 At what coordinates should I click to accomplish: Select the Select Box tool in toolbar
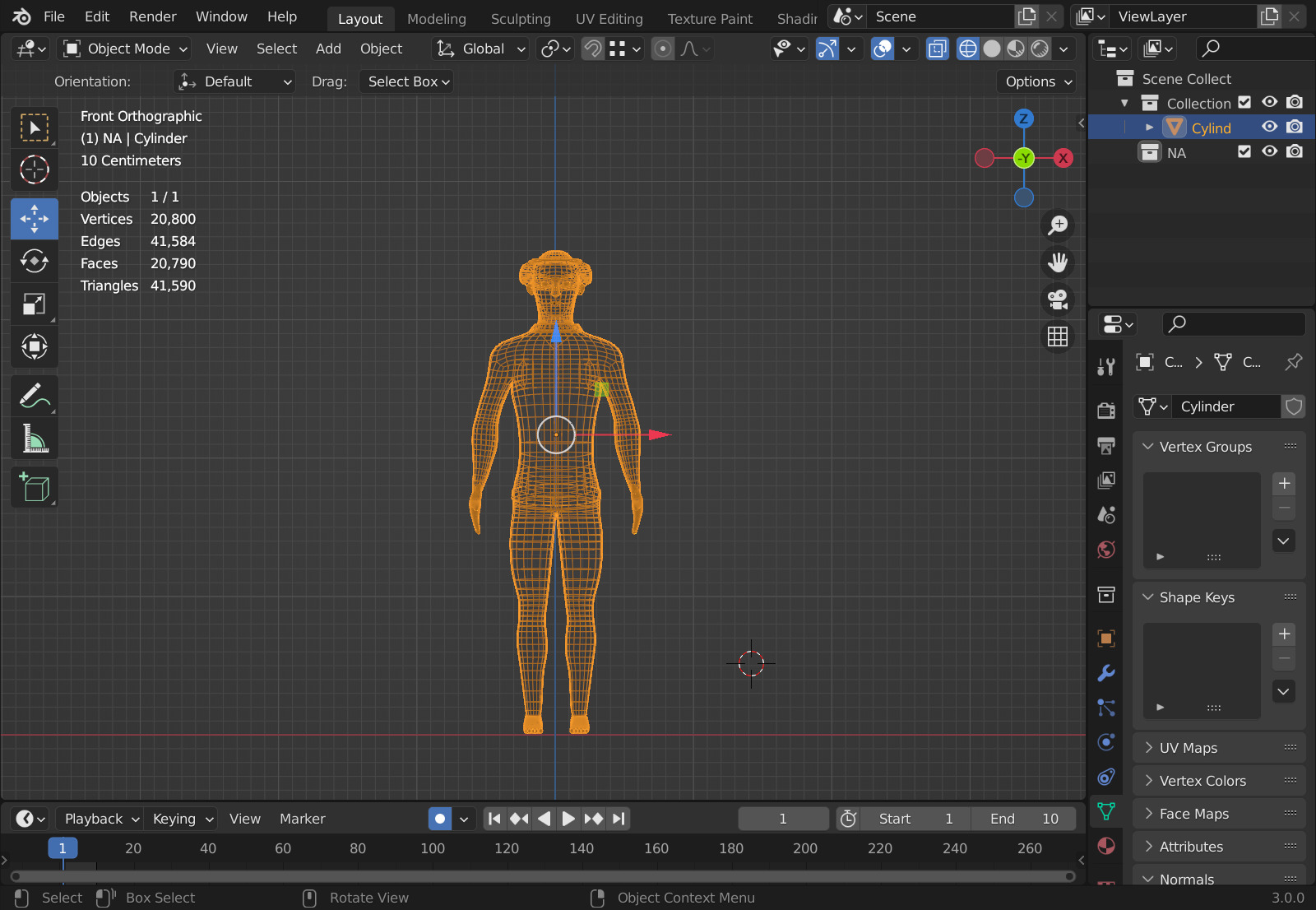tap(35, 128)
